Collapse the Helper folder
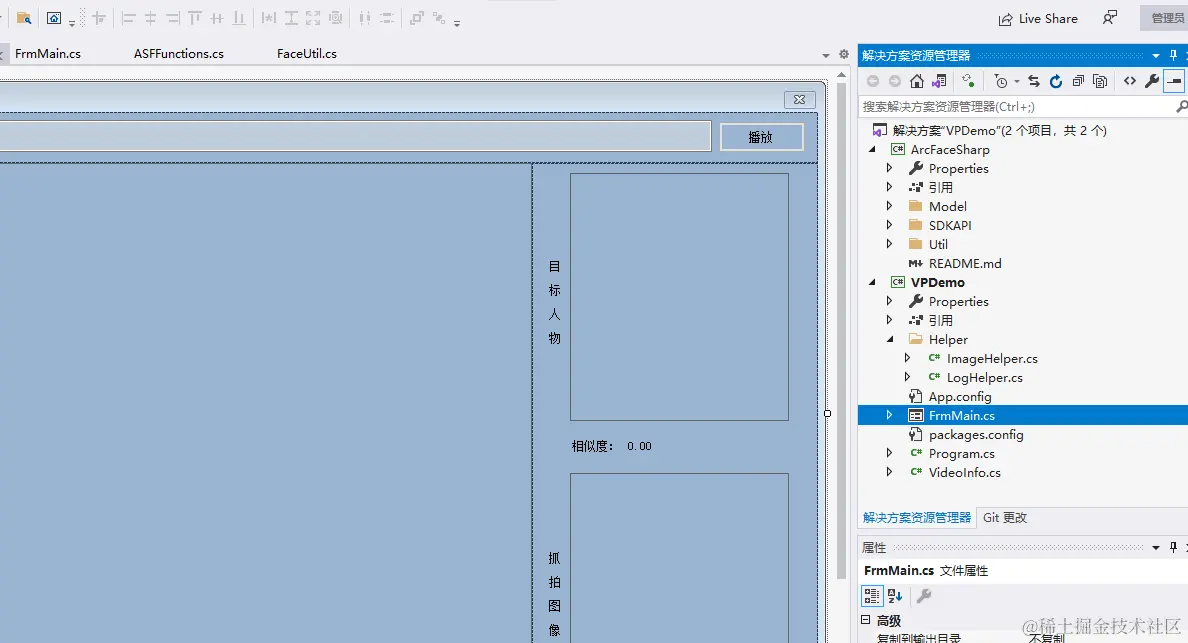The image size is (1188, 643). pyautogui.click(x=890, y=339)
